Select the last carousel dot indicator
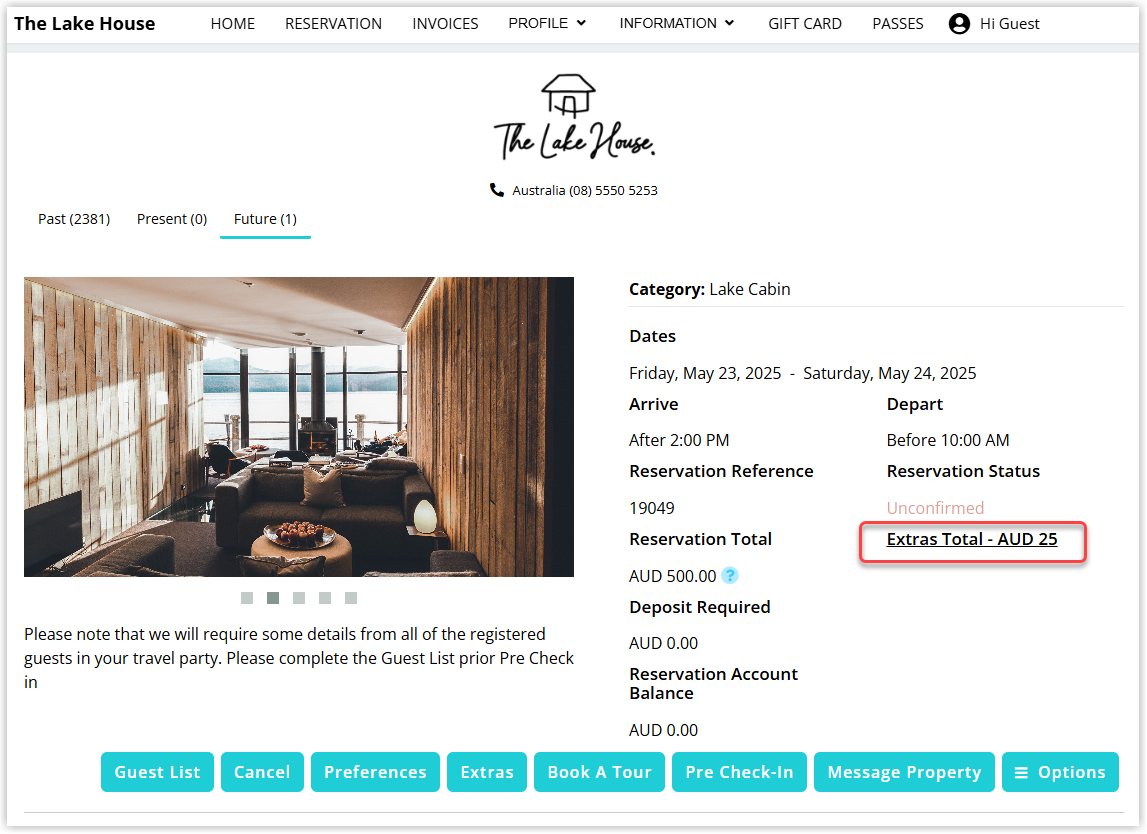This screenshot has width=1147, height=834. 351,598
